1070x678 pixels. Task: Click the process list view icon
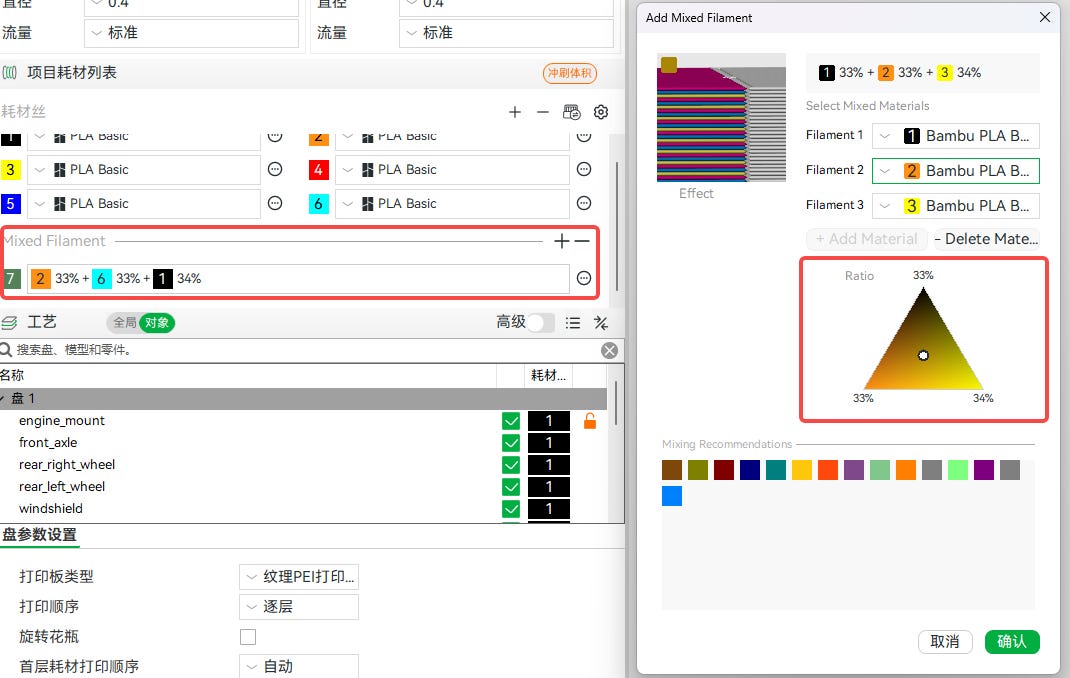(x=573, y=323)
